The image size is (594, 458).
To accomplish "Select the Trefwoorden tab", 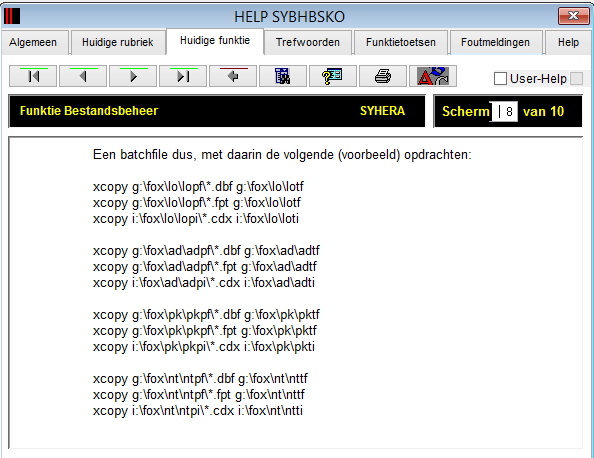I will click(x=308, y=42).
